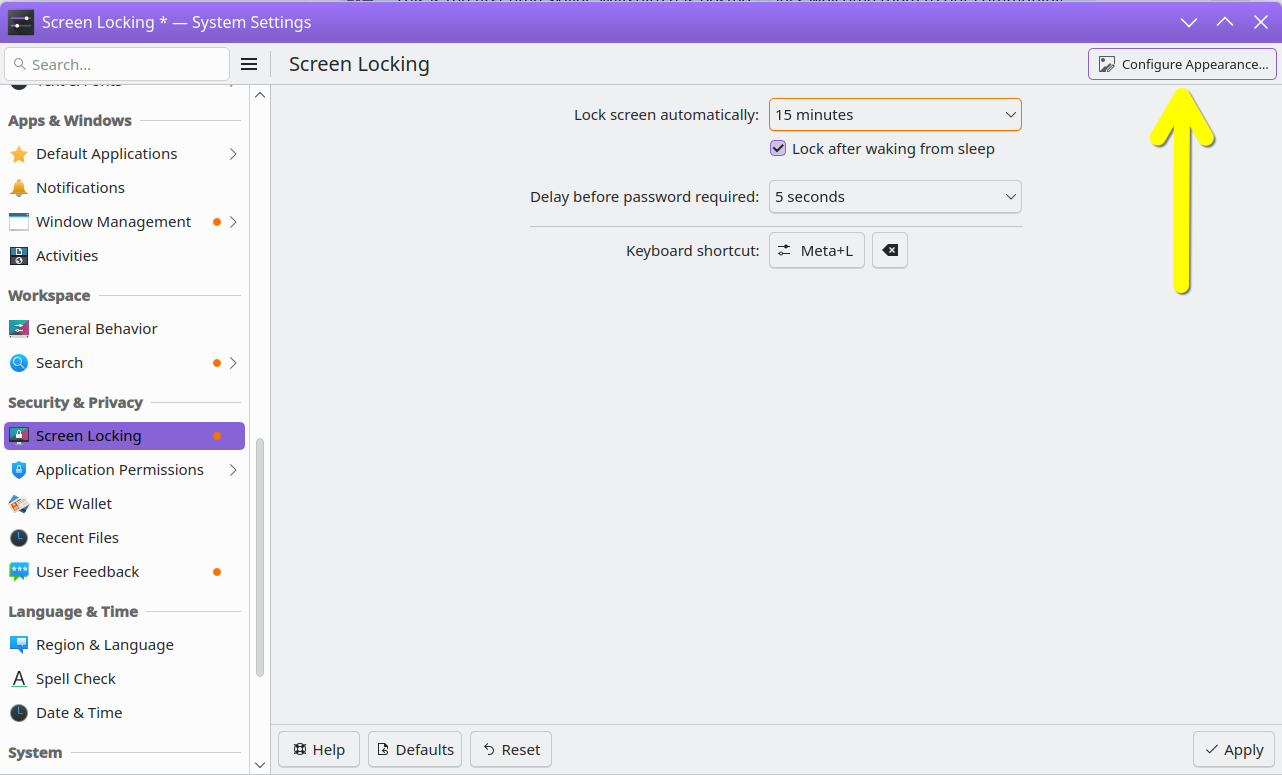Click the sidebar vertical scrollbar handle
The height and width of the screenshot is (775, 1282).
click(x=260, y=557)
